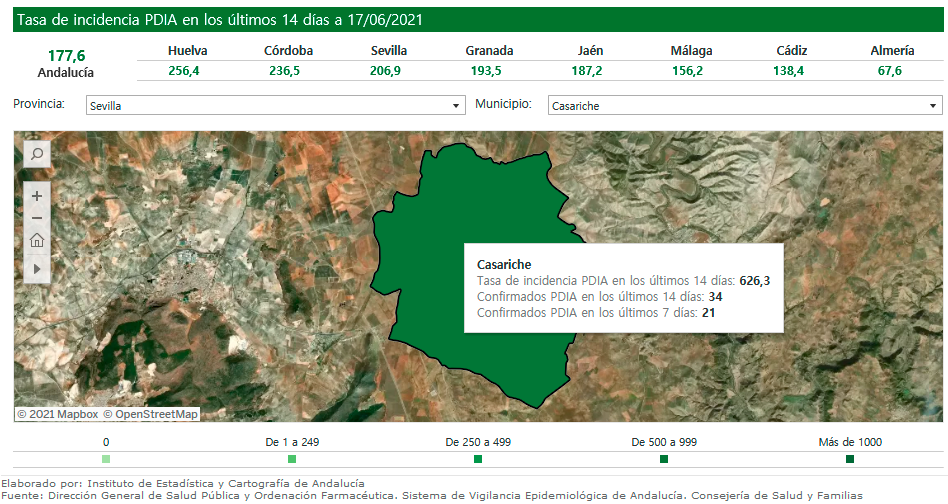Viewport: 948px width, 504px height.
Task: Click the Andalucía 177,6 total
Action: 66,57
